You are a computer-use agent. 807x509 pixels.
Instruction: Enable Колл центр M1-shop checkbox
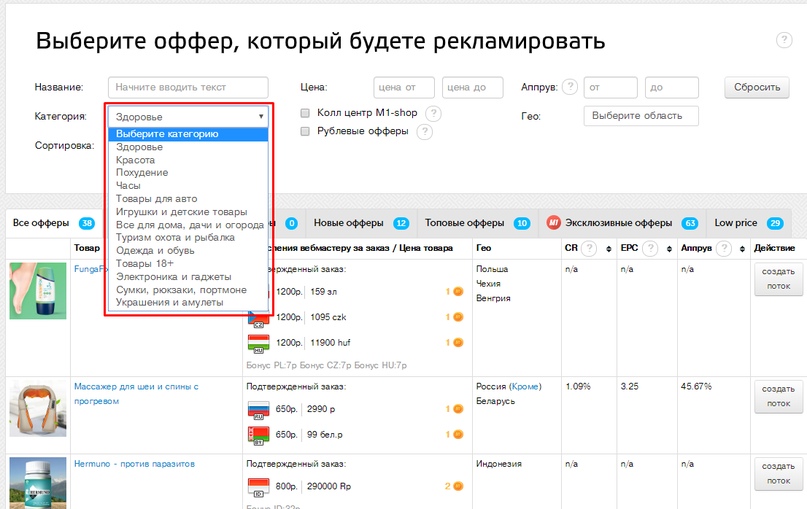coord(305,113)
